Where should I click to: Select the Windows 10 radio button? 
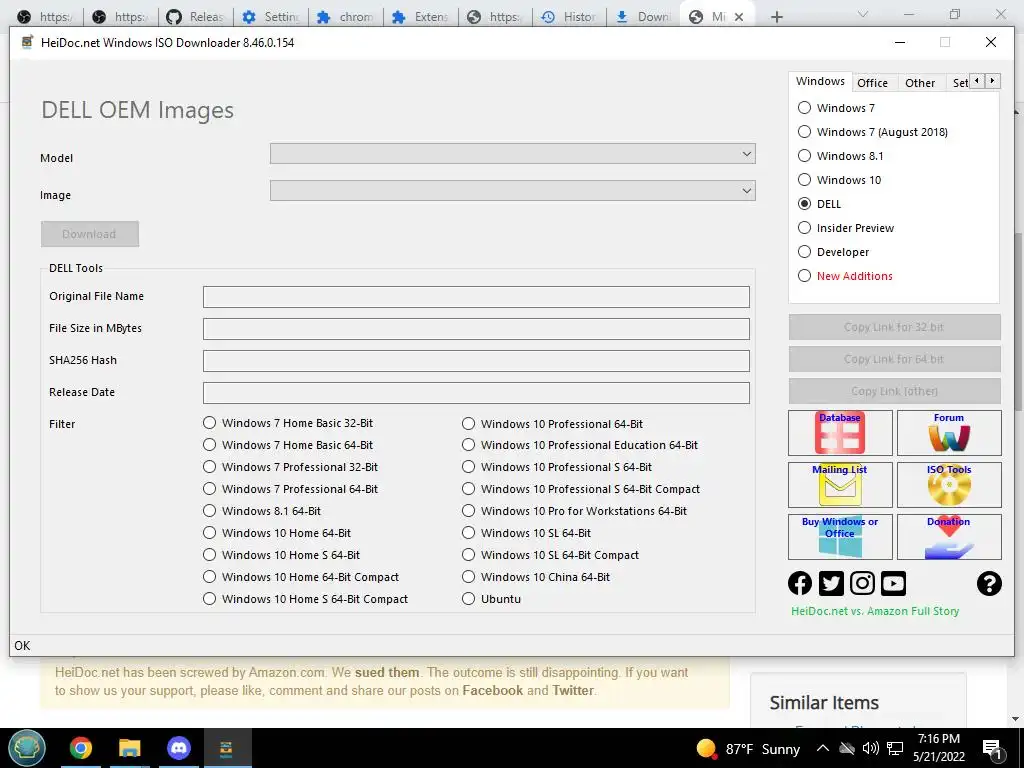coord(805,180)
